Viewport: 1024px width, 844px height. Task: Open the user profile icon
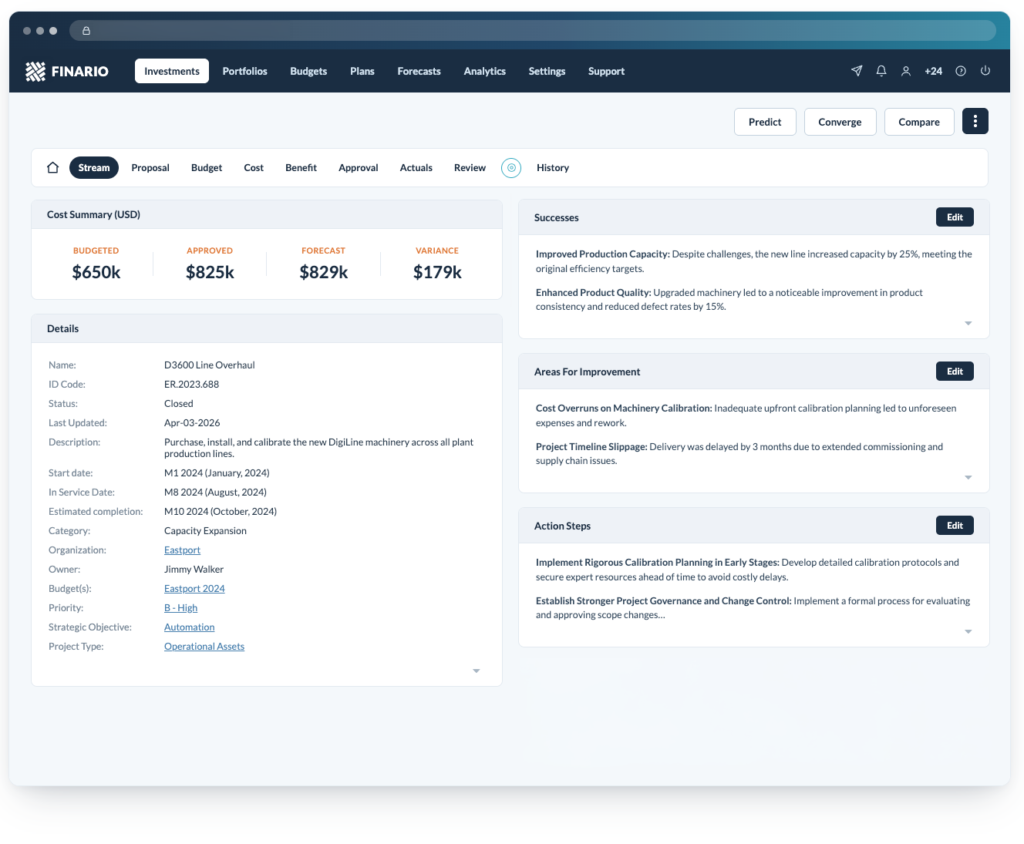906,71
